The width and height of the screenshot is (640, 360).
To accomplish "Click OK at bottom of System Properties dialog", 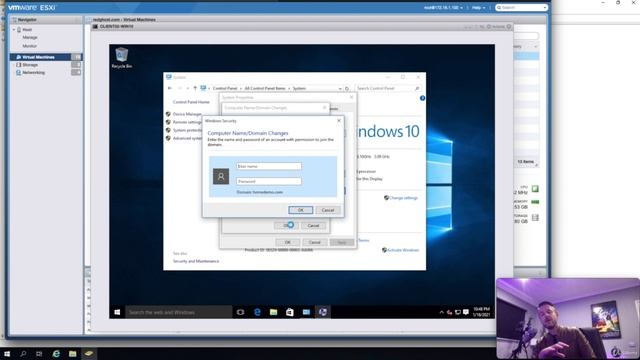I will 287,242.
